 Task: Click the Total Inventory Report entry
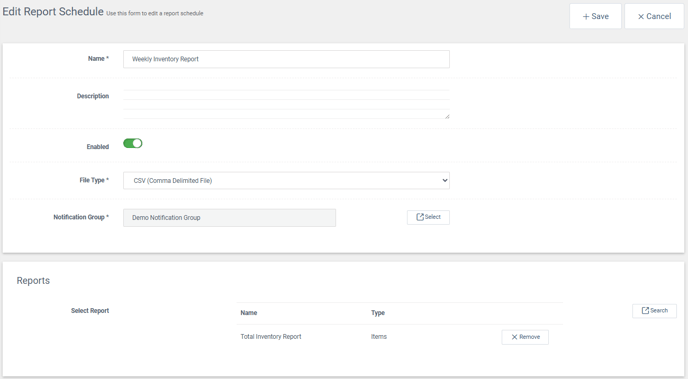pos(271,337)
